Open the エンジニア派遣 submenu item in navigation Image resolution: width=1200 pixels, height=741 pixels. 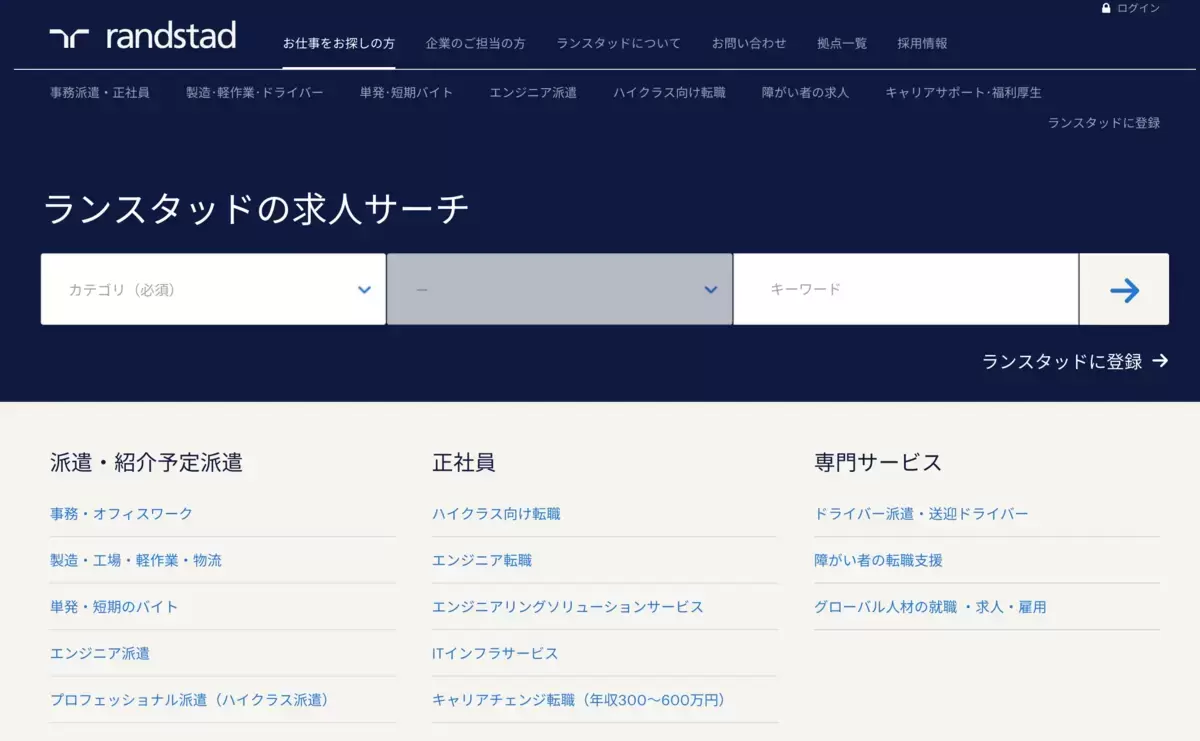533,93
